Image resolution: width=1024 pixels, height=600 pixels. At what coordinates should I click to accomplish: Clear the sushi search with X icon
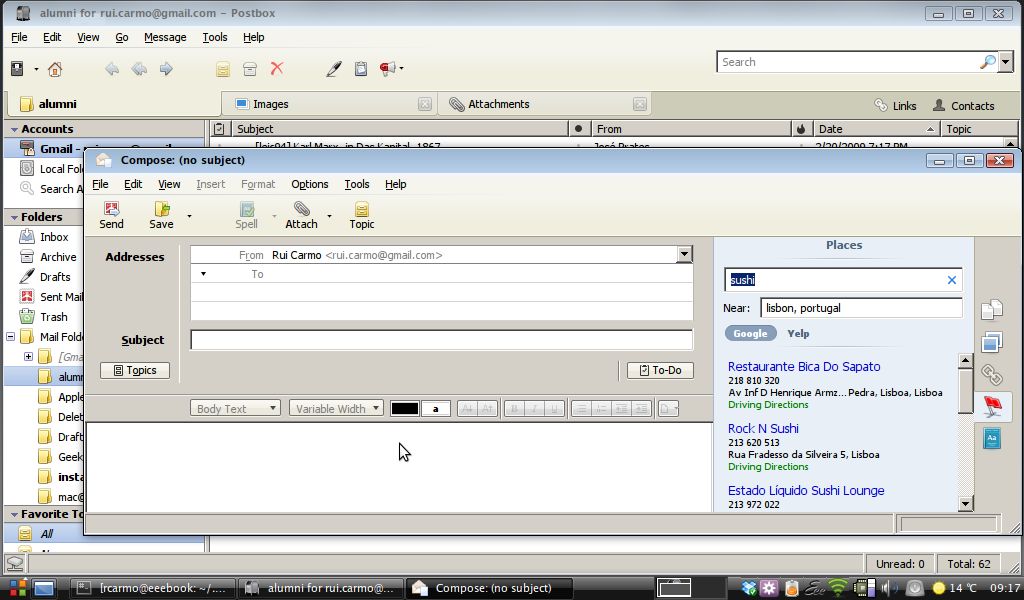coord(951,280)
